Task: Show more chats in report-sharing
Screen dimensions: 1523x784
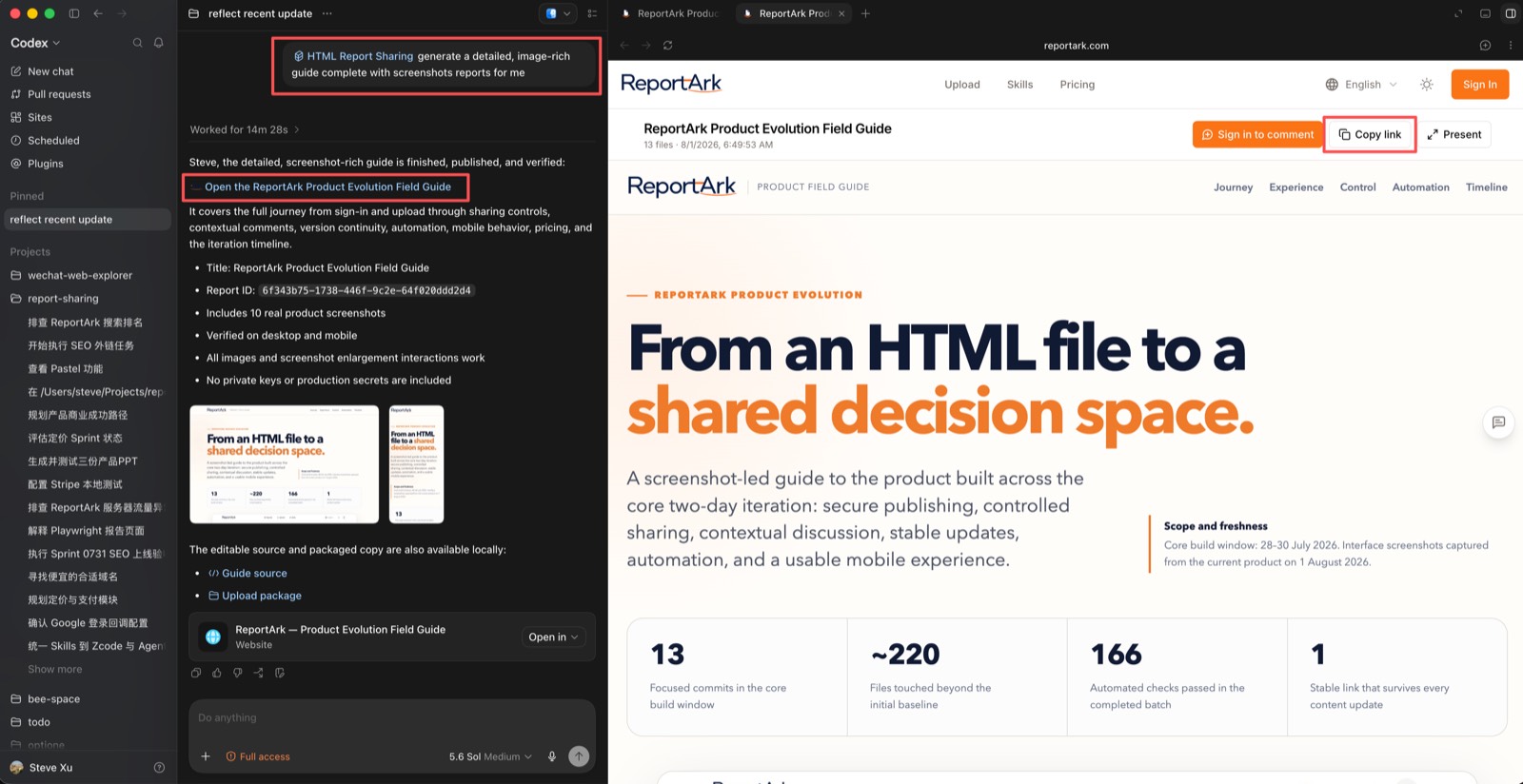Action: click(55, 669)
